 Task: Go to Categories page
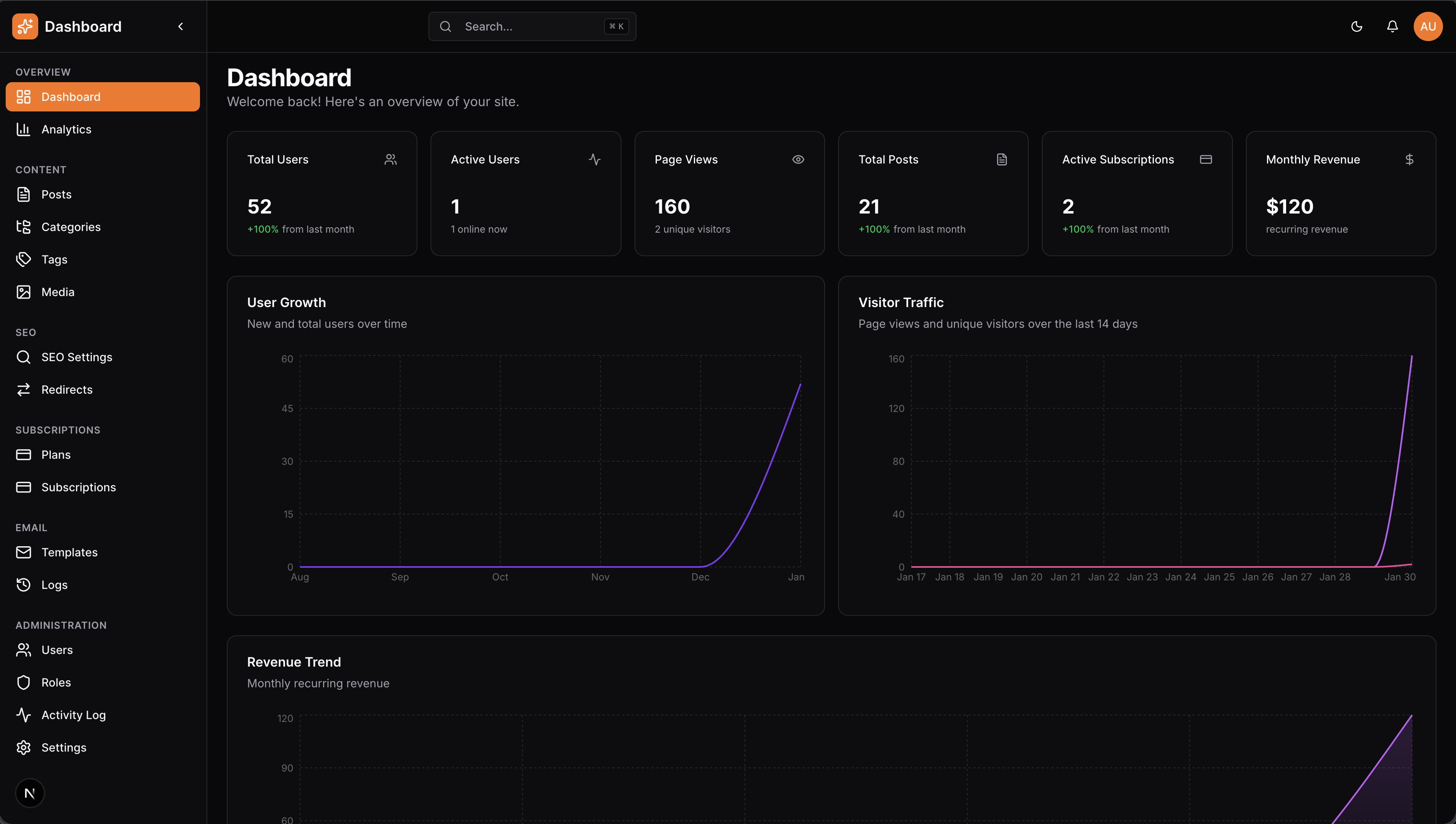(x=103, y=227)
